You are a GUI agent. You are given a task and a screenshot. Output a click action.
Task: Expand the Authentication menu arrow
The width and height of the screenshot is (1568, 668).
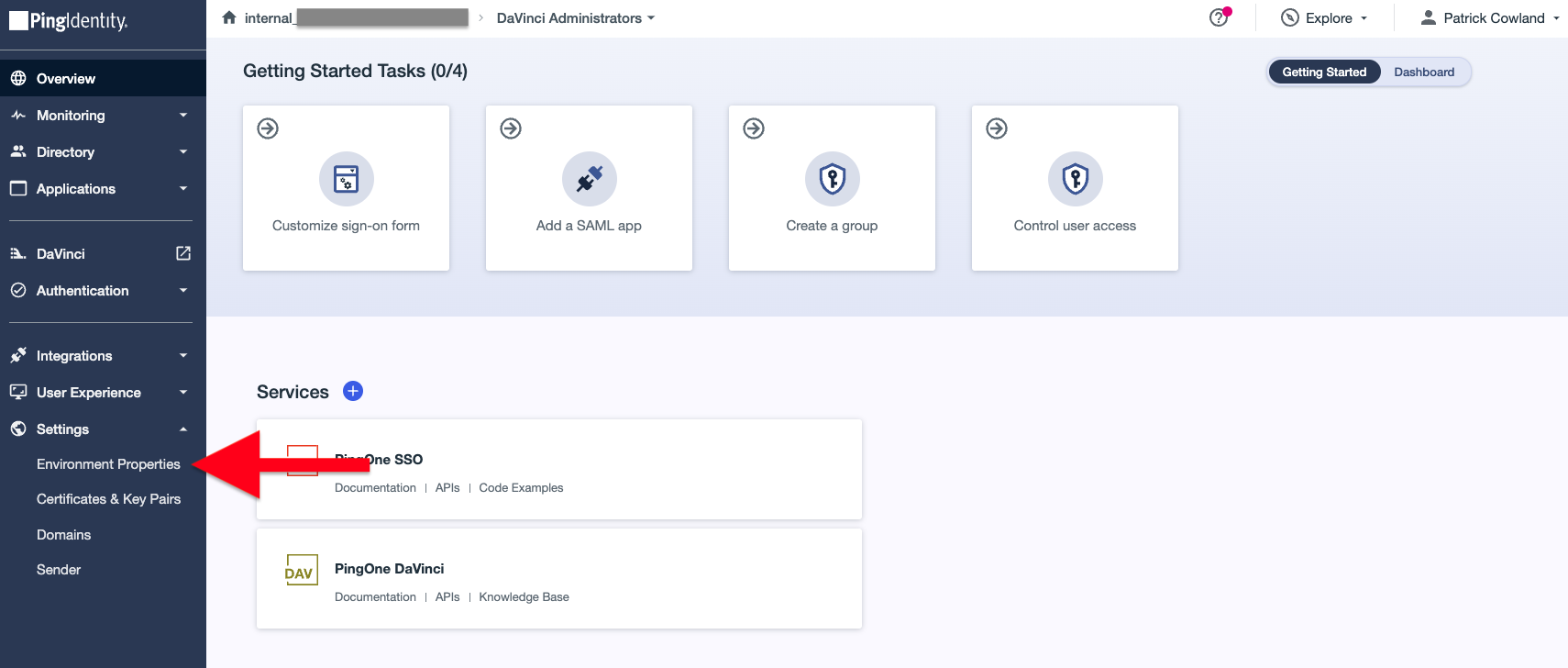[x=183, y=290]
